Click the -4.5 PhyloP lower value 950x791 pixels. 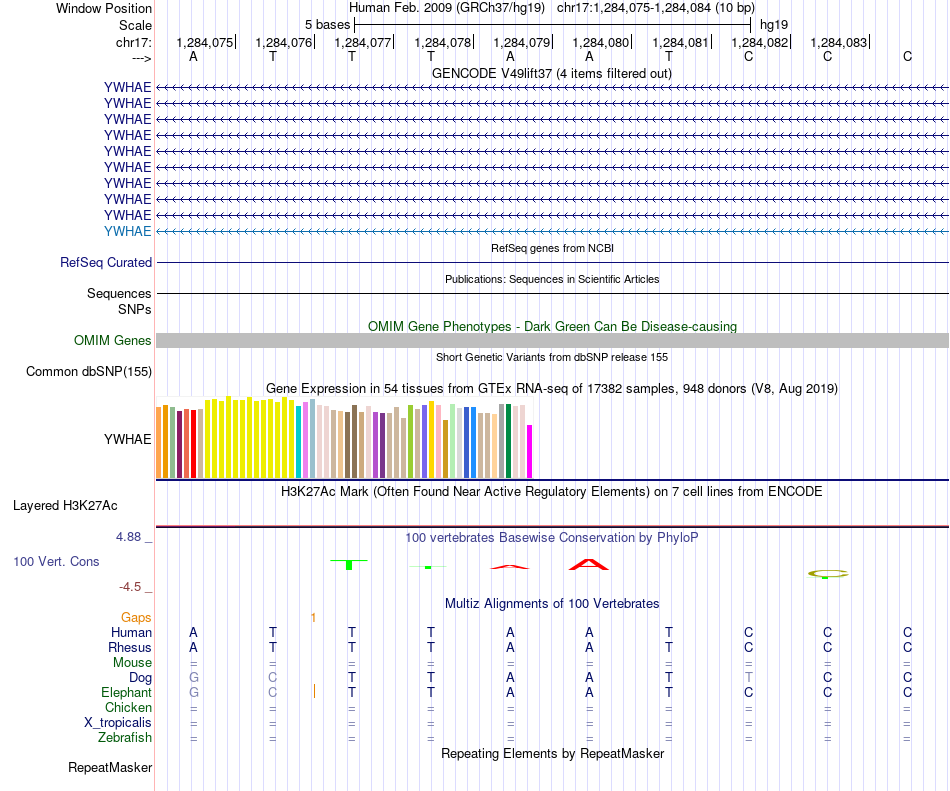[130, 586]
